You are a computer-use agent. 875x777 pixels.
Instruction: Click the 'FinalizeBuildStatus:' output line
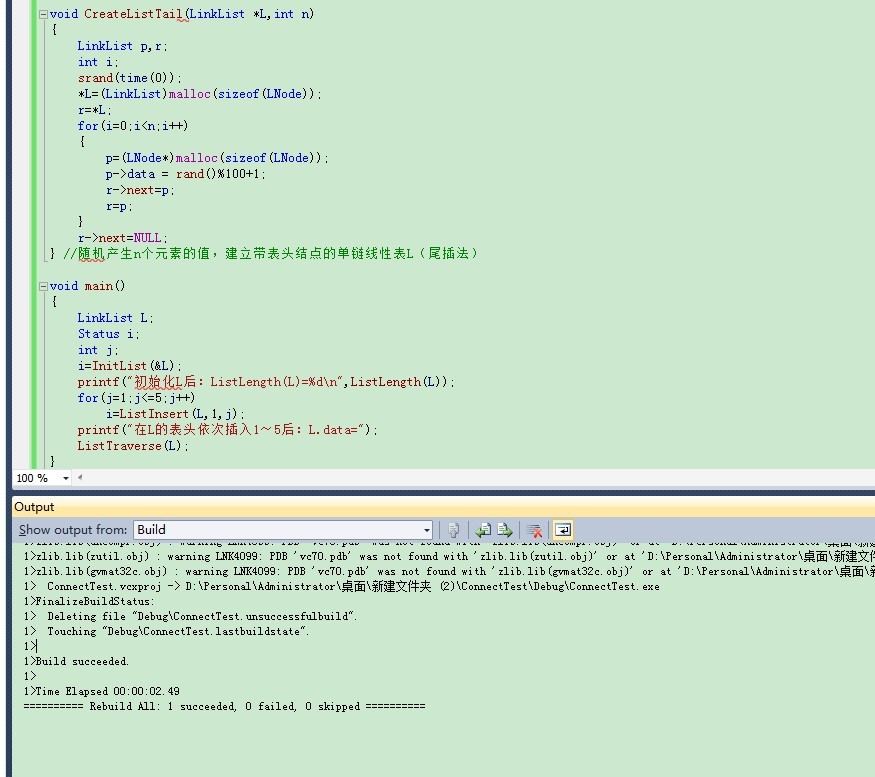(89, 602)
